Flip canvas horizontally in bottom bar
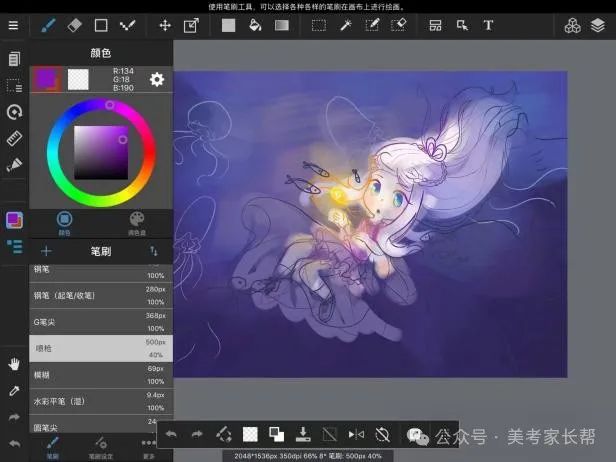The image size is (616, 462). click(x=356, y=434)
